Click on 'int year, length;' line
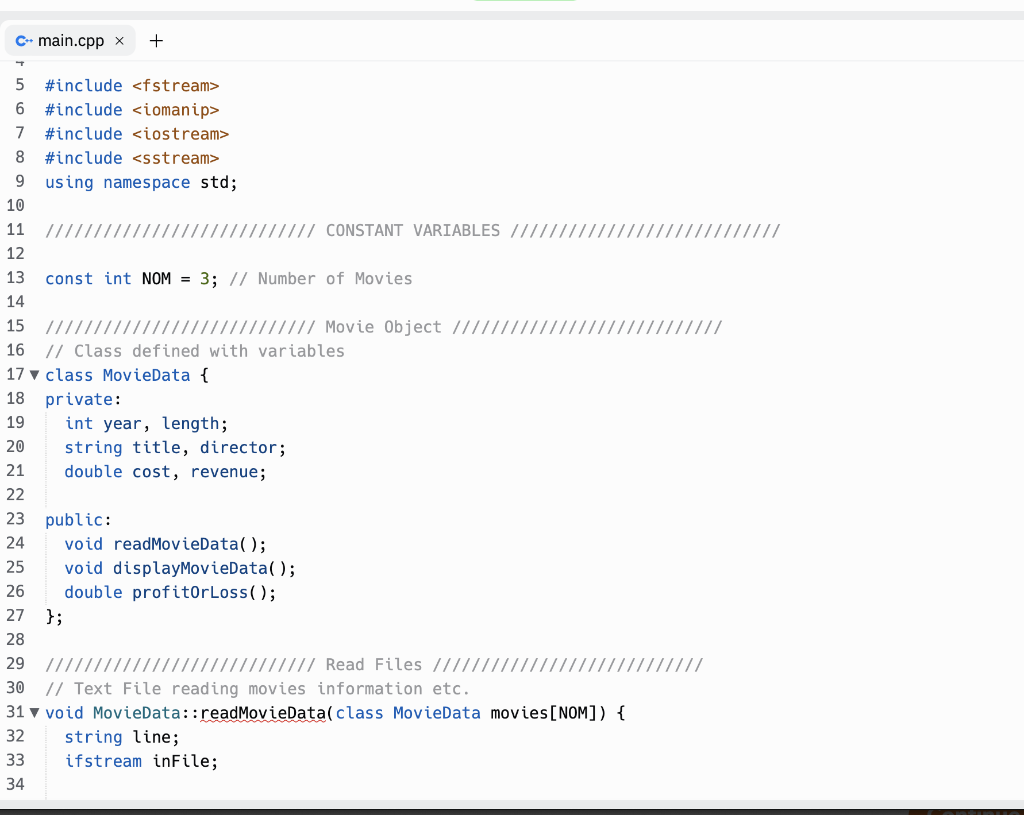 coord(146,424)
